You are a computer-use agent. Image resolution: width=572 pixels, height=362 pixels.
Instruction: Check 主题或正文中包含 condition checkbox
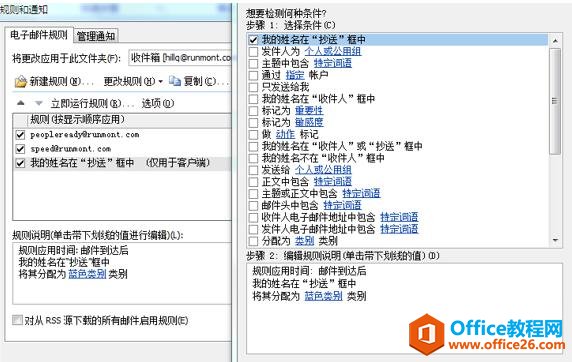click(253, 193)
